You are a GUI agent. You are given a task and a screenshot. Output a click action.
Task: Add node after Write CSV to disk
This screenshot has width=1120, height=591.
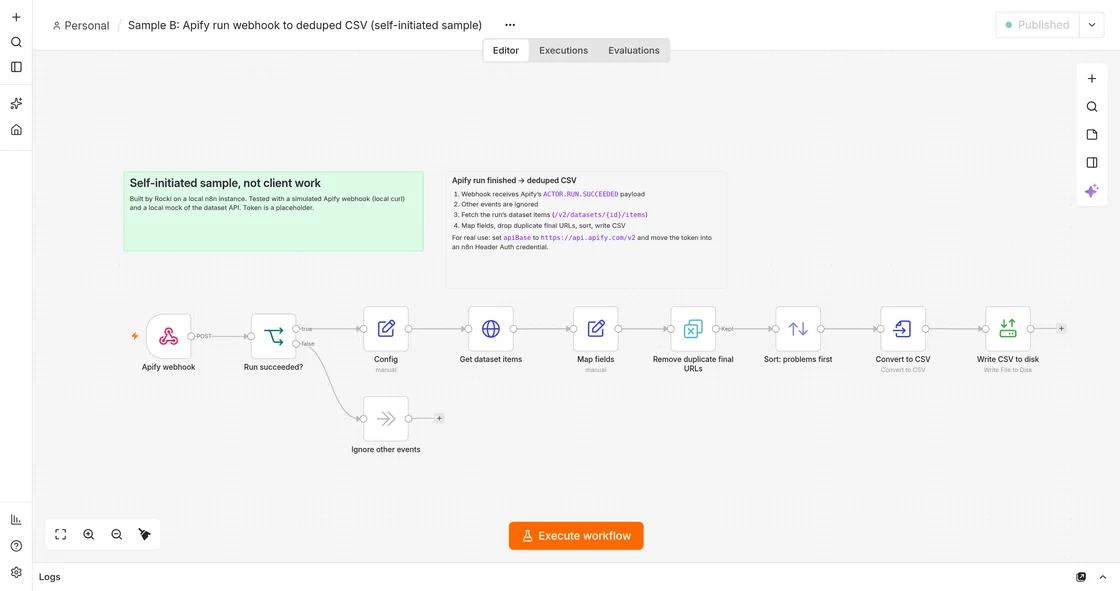[x=1061, y=329]
